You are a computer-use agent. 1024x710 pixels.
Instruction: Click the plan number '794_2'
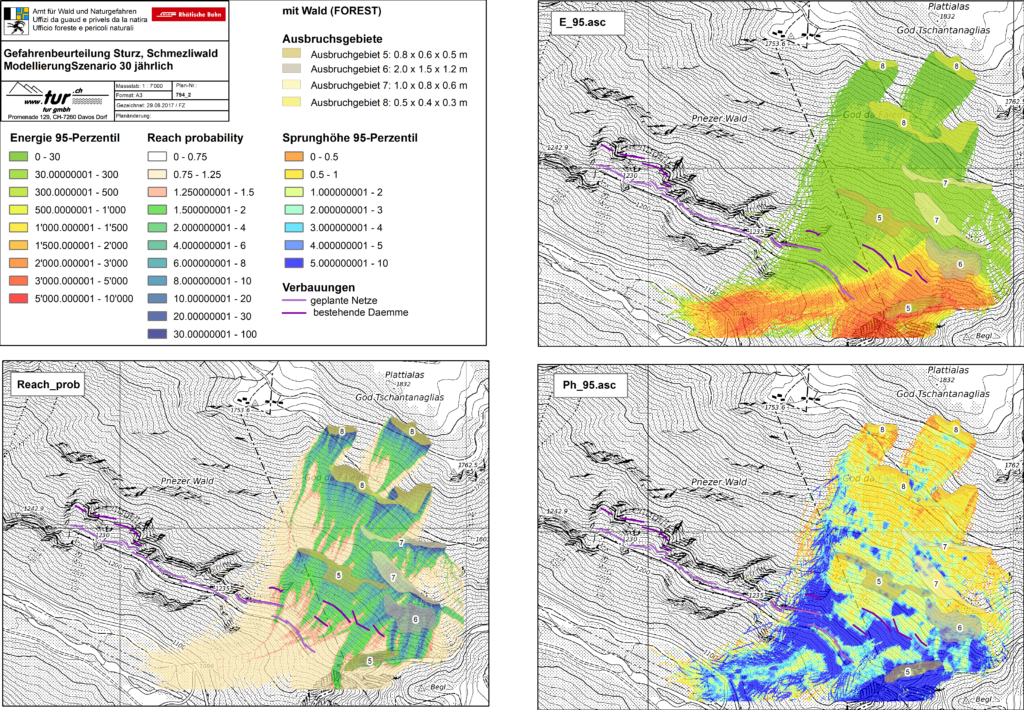click(185, 95)
